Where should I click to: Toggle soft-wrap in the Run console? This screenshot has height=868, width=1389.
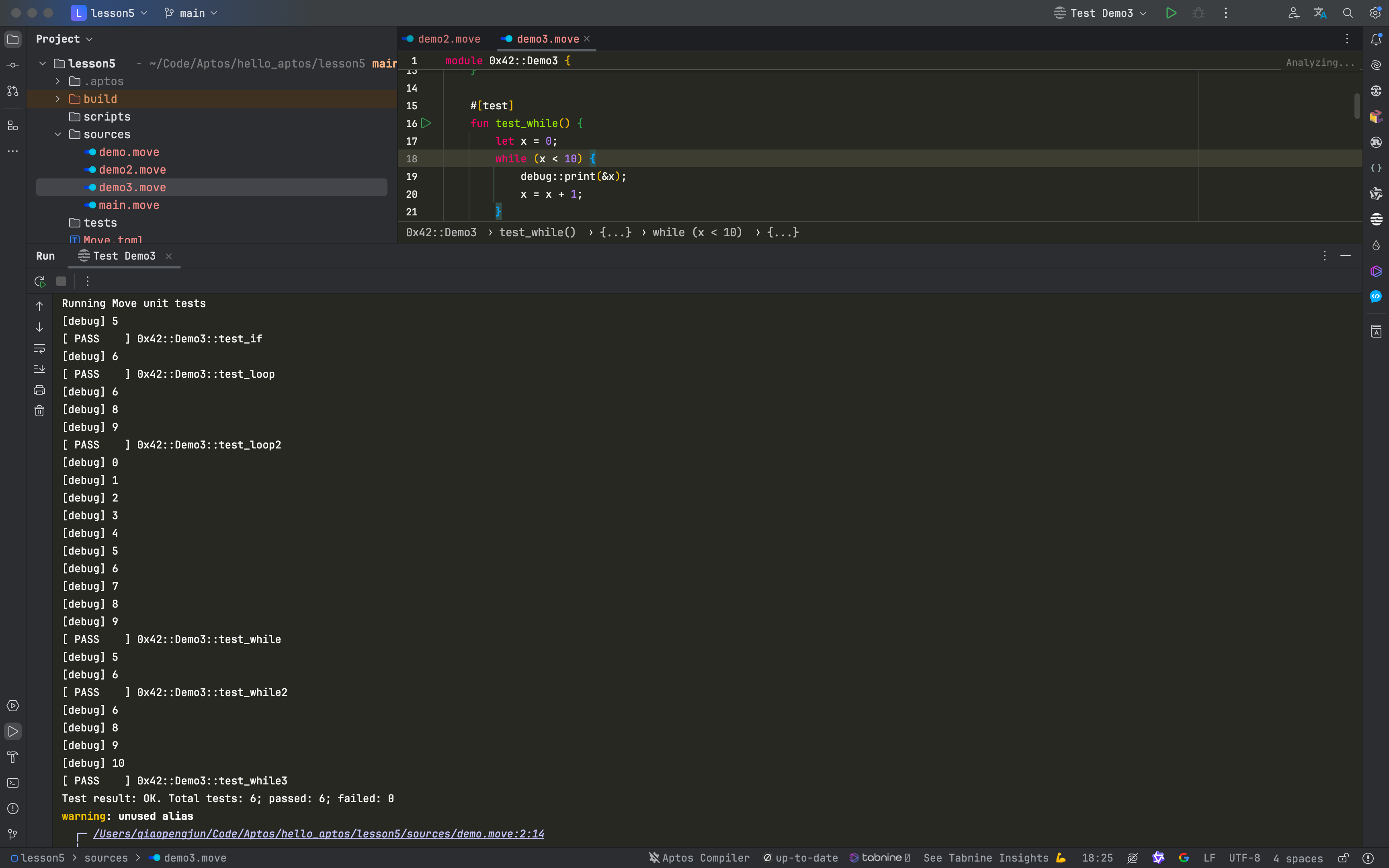pyautogui.click(x=39, y=348)
